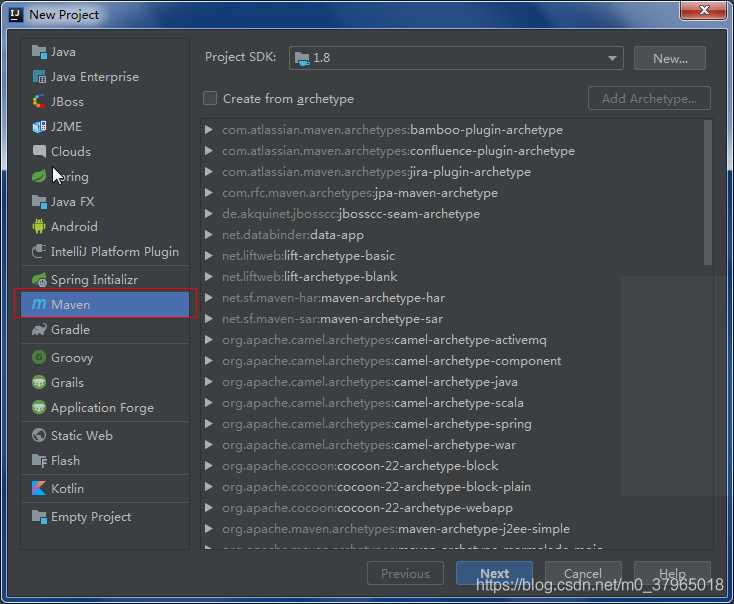Screen dimensions: 734x604
Task: Click New... SDK button
Action: 670,59
